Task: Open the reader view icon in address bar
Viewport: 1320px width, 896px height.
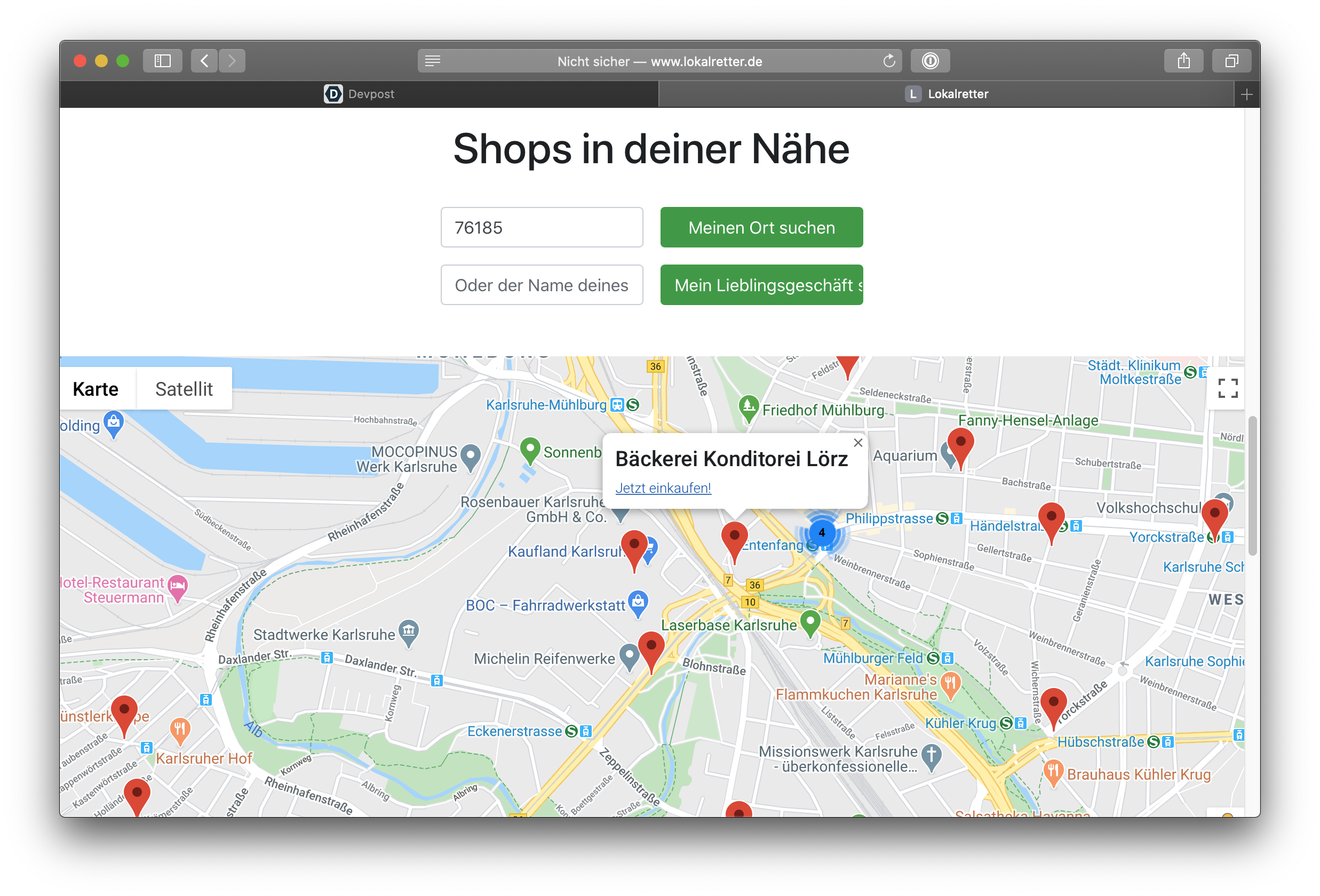Action: (433, 61)
